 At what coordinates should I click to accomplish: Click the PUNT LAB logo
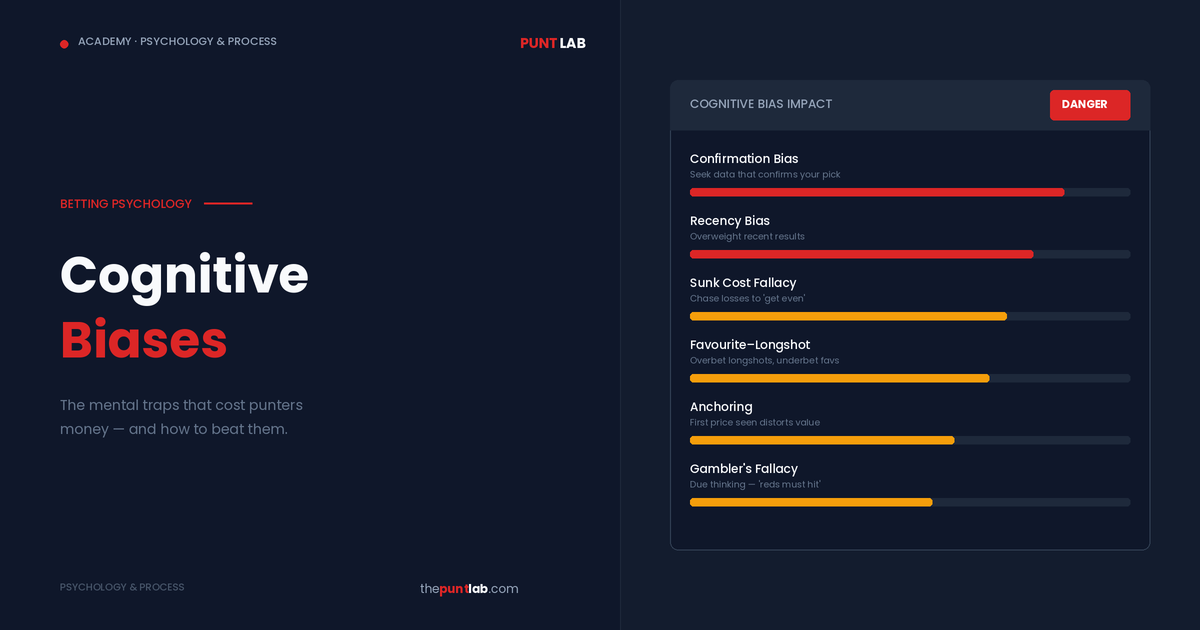click(x=552, y=43)
